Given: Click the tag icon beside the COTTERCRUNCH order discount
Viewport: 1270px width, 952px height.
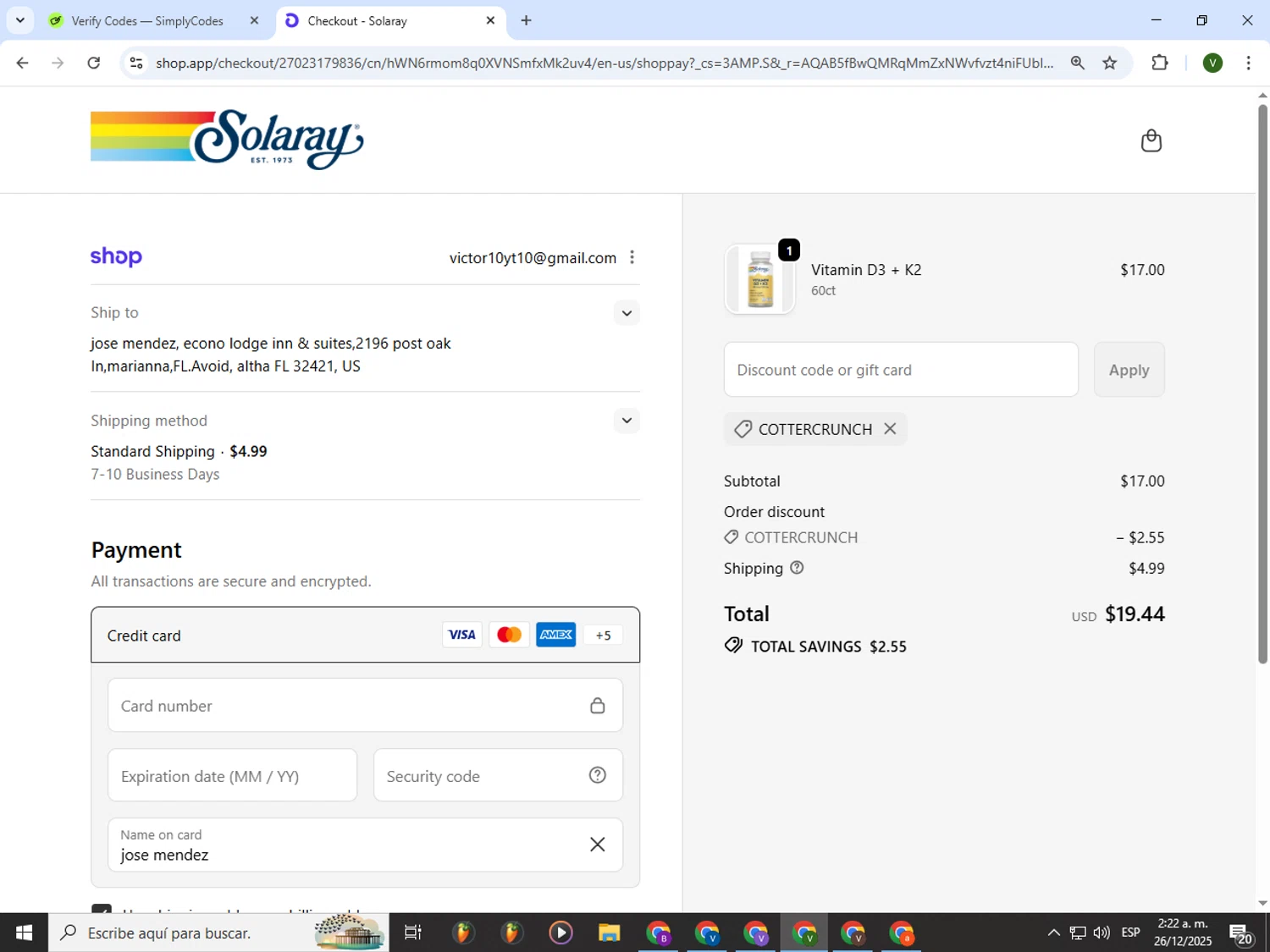Looking at the screenshot, I should pos(732,537).
